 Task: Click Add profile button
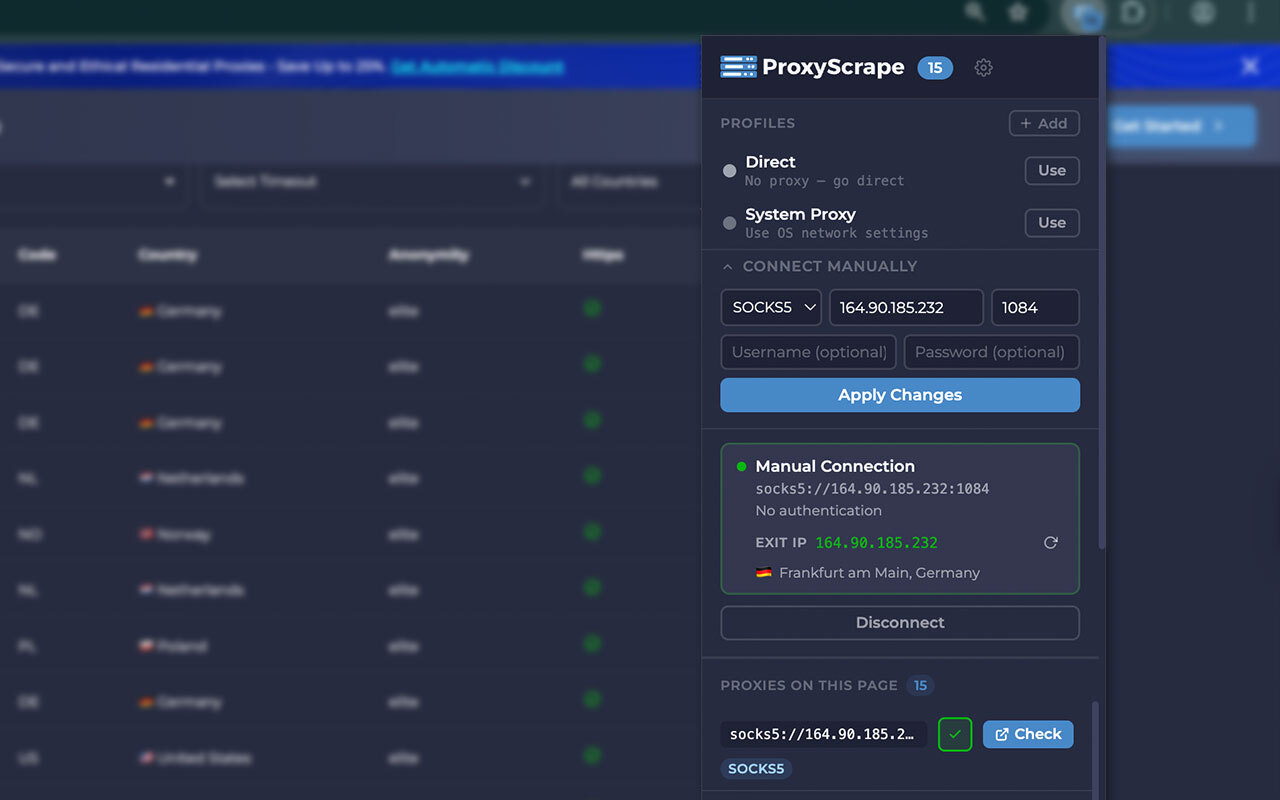pyautogui.click(x=1044, y=123)
